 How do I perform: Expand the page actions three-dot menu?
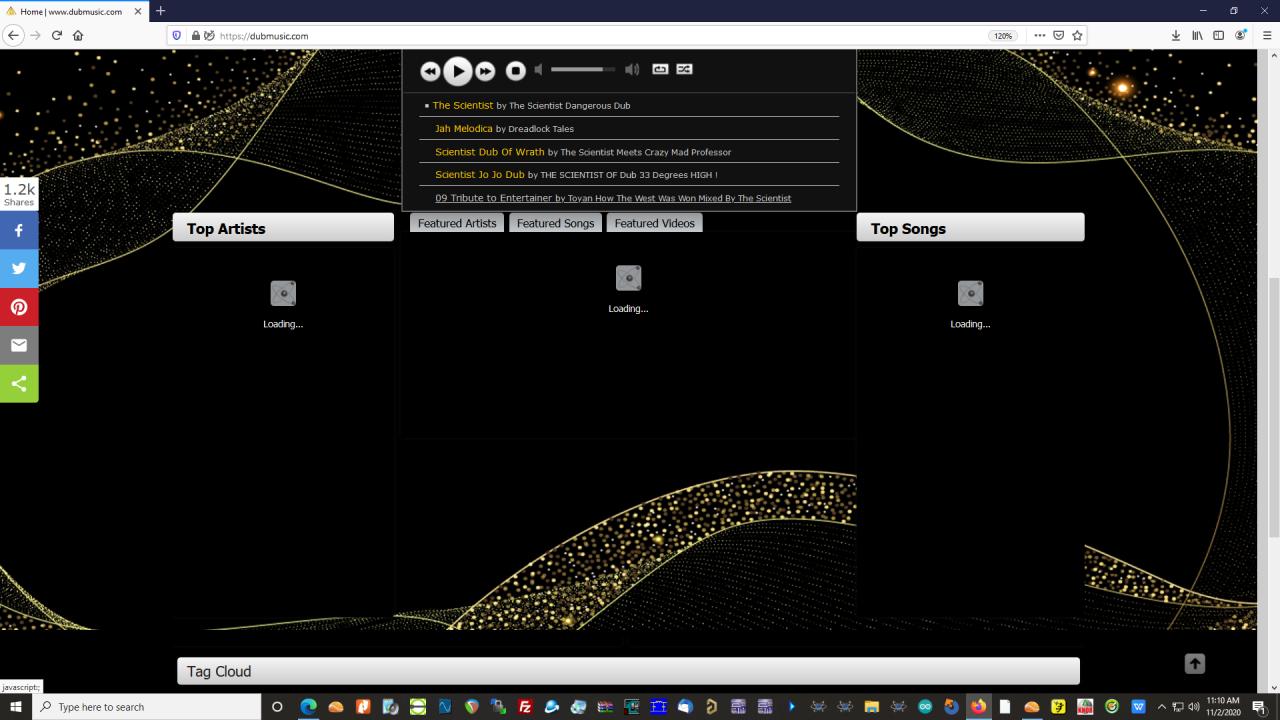[1039, 35]
